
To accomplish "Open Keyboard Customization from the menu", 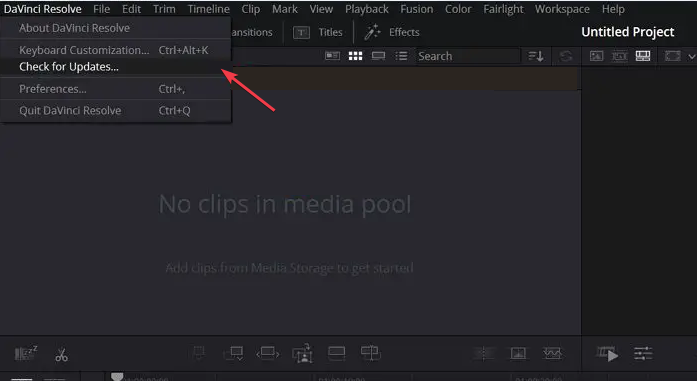I will pos(116,50).
